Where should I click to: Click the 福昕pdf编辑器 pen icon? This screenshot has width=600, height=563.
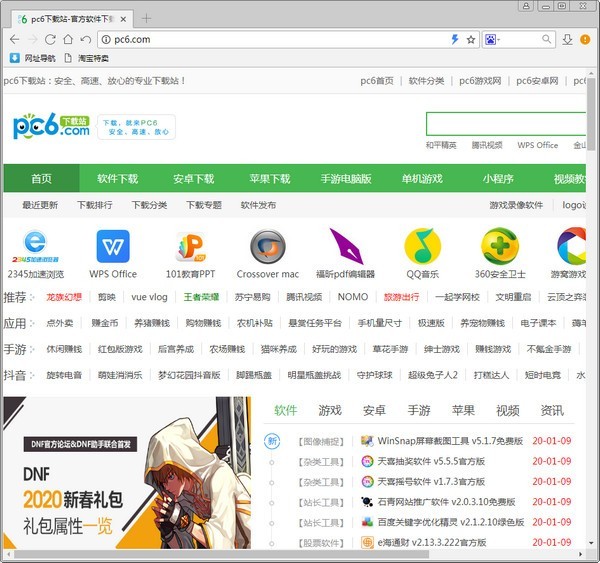click(x=345, y=246)
